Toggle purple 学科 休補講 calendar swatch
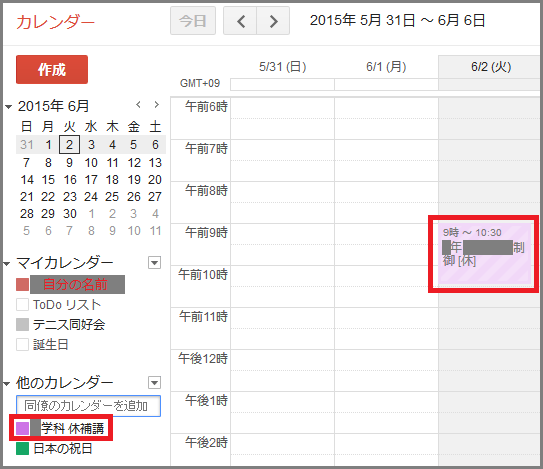543x469 pixels. [22, 428]
